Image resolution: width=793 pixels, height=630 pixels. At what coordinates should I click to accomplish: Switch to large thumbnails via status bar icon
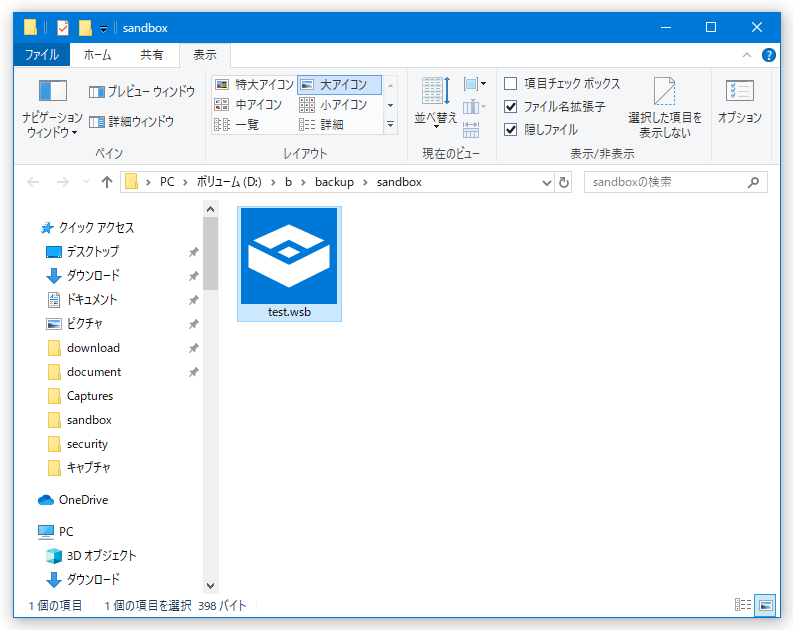click(766, 605)
